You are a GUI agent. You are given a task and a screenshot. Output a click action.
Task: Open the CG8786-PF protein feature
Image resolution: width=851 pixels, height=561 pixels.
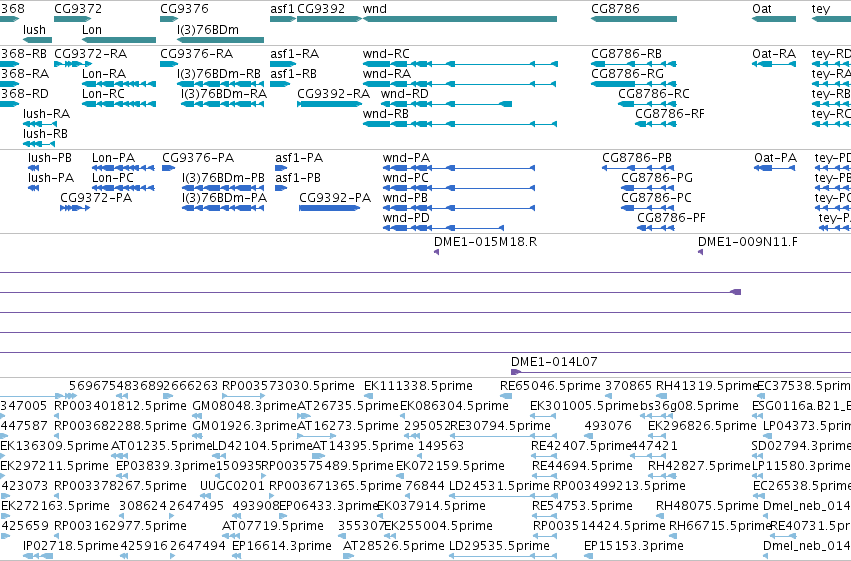[656, 228]
